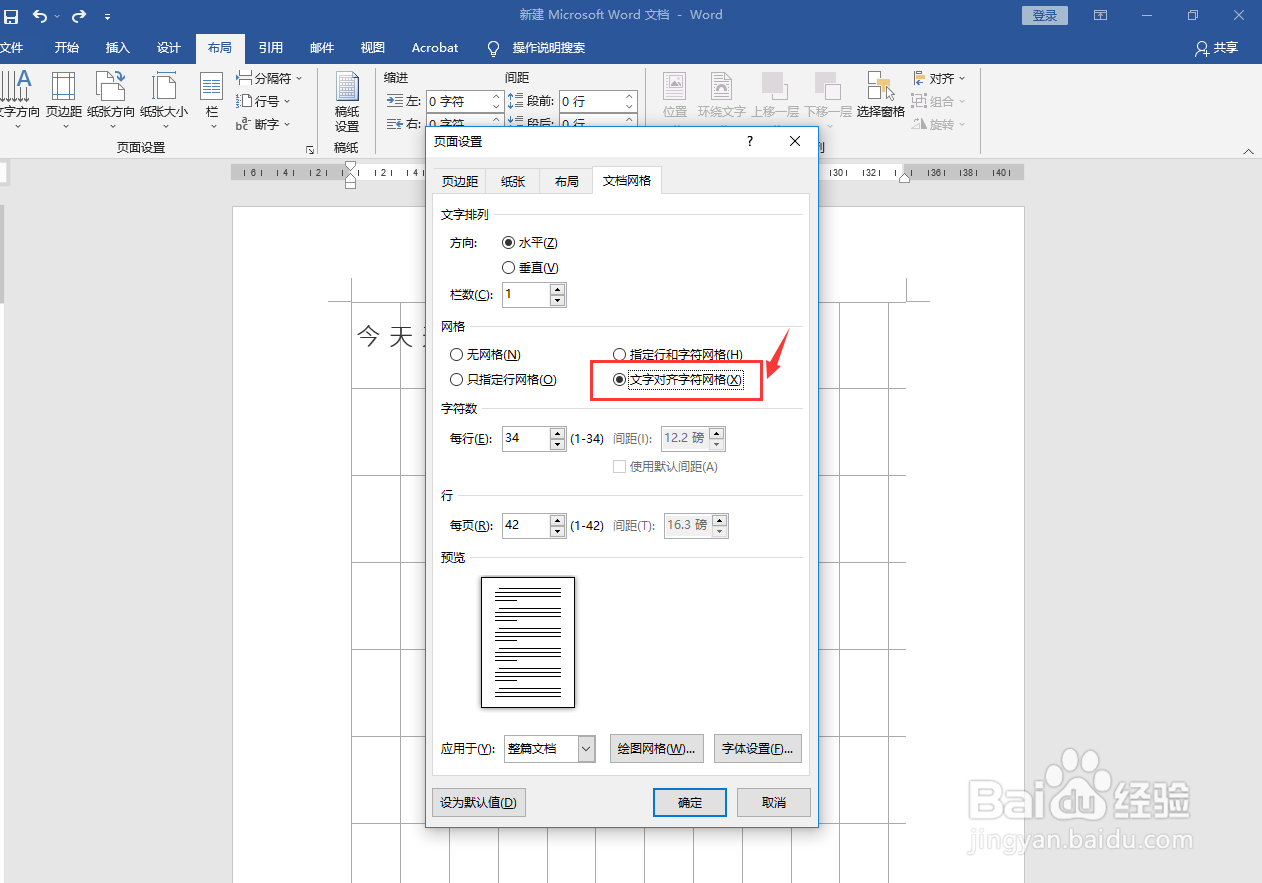Open the 选择窗格 selection pane
1262x883 pixels.
point(880,96)
